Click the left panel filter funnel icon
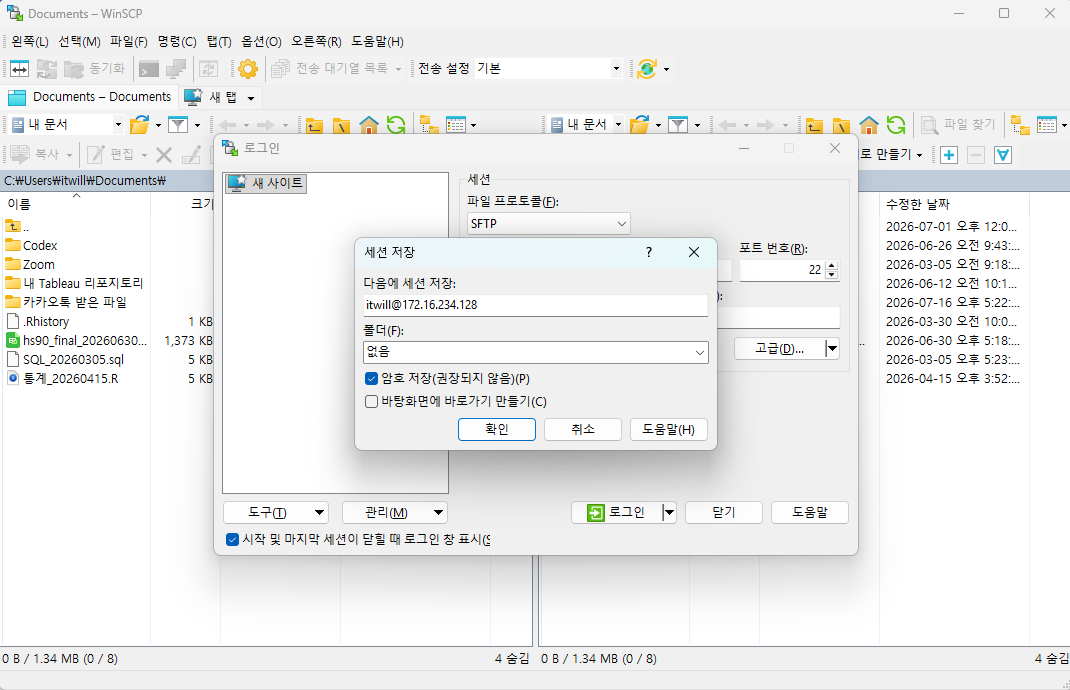 point(178,125)
